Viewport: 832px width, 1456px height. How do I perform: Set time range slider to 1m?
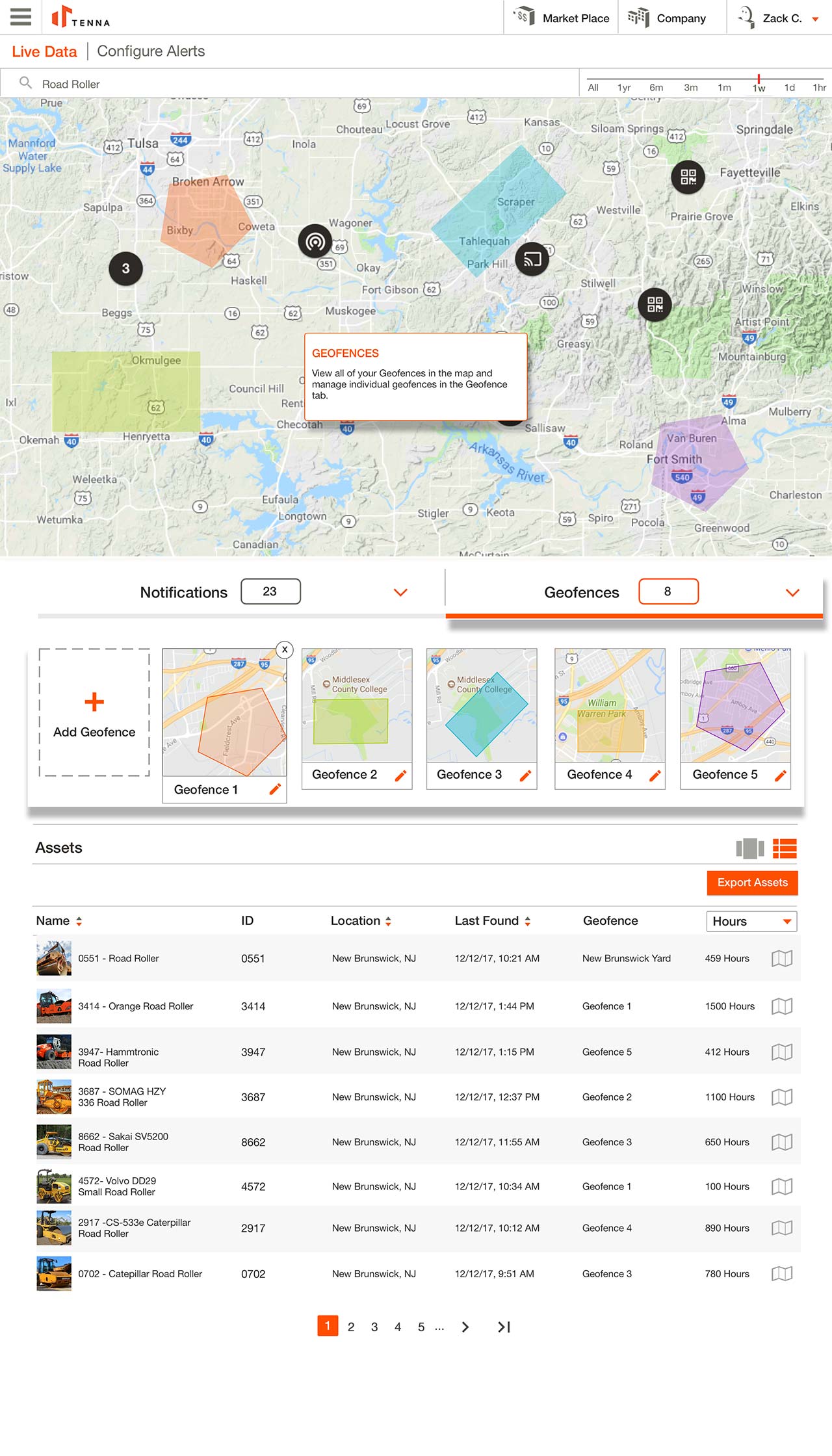pos(724,88)
